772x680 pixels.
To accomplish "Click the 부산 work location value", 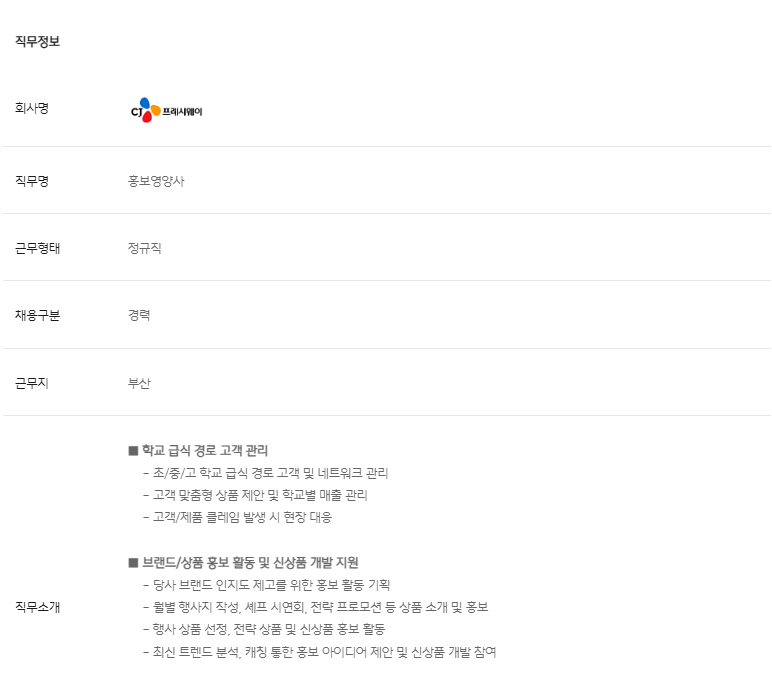I will coord(139,383).
